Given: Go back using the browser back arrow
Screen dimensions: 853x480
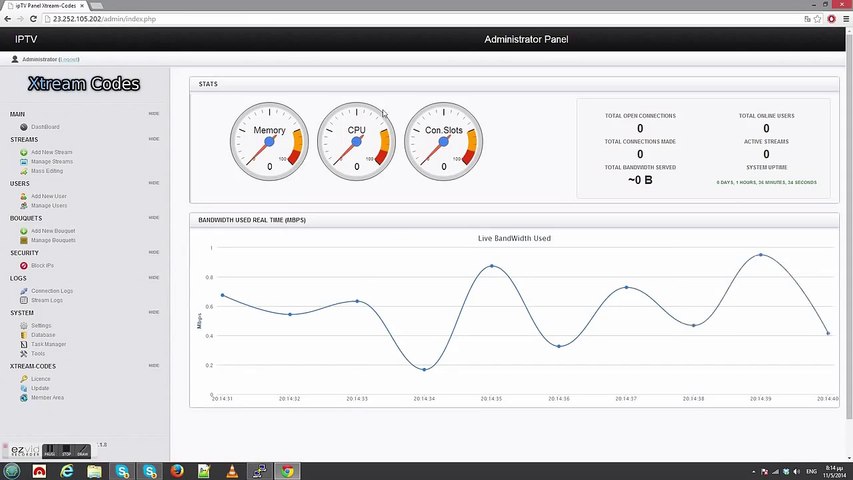Looking at the screenshot, I should click(x=8, y=19).
